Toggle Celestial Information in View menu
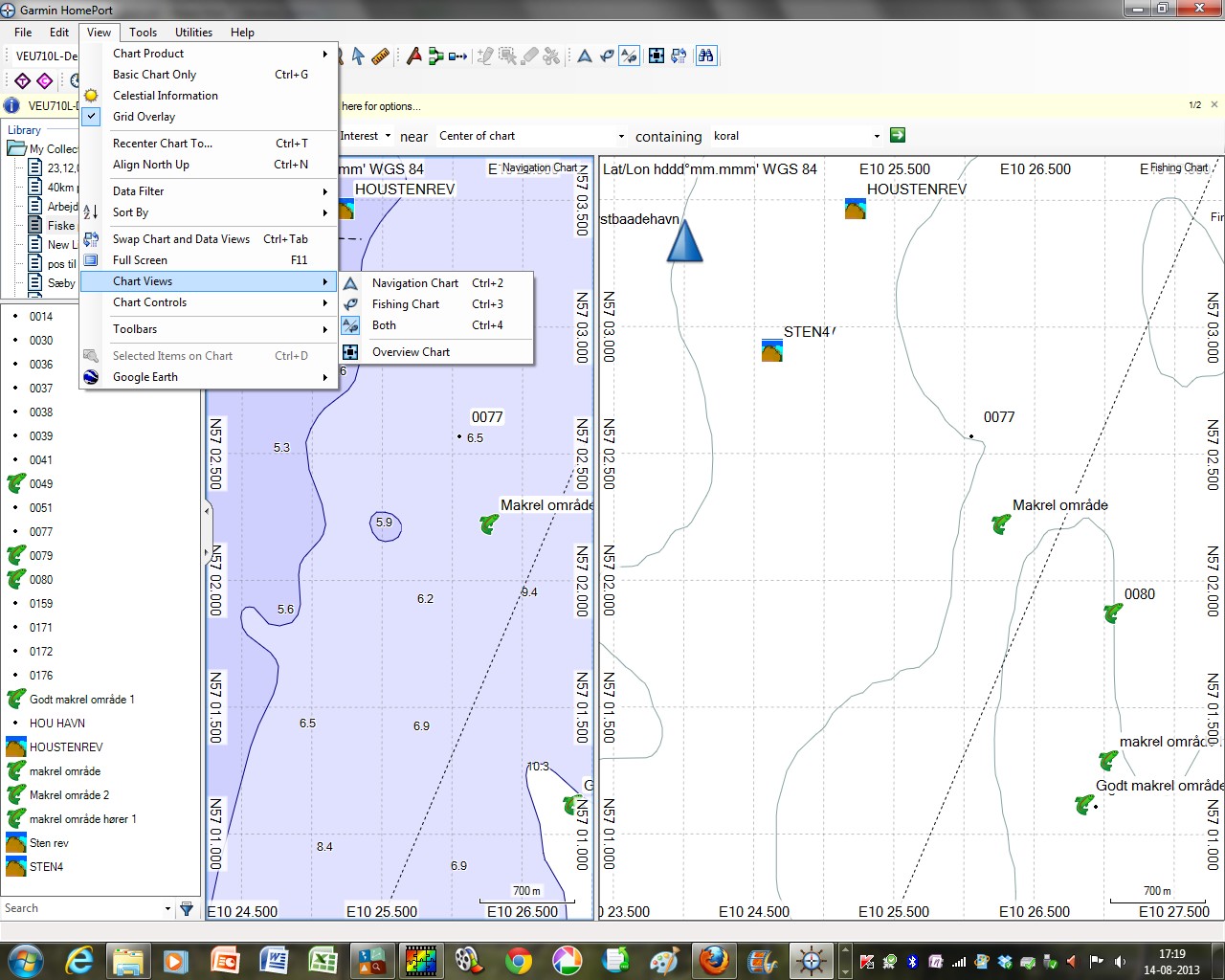Image resolution: width=1225 pixels, height=980 pixels. (210, 96)
